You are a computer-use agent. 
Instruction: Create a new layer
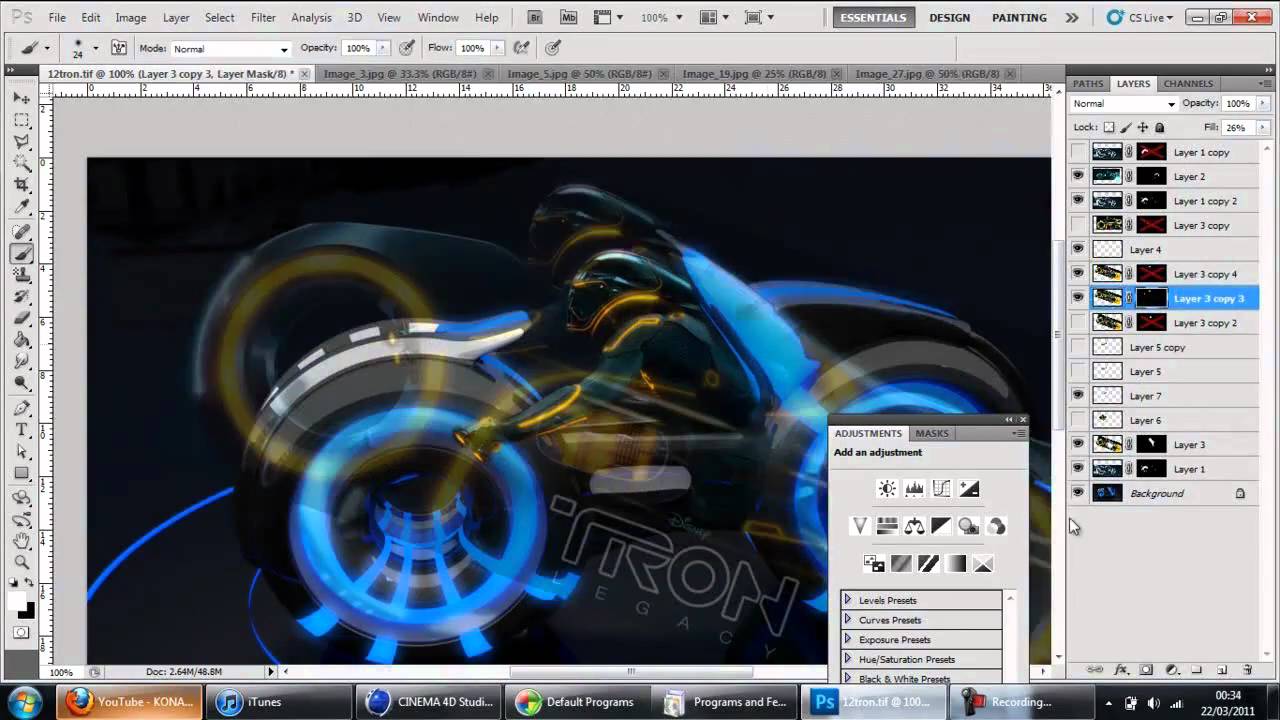(x=1222, y=670)
